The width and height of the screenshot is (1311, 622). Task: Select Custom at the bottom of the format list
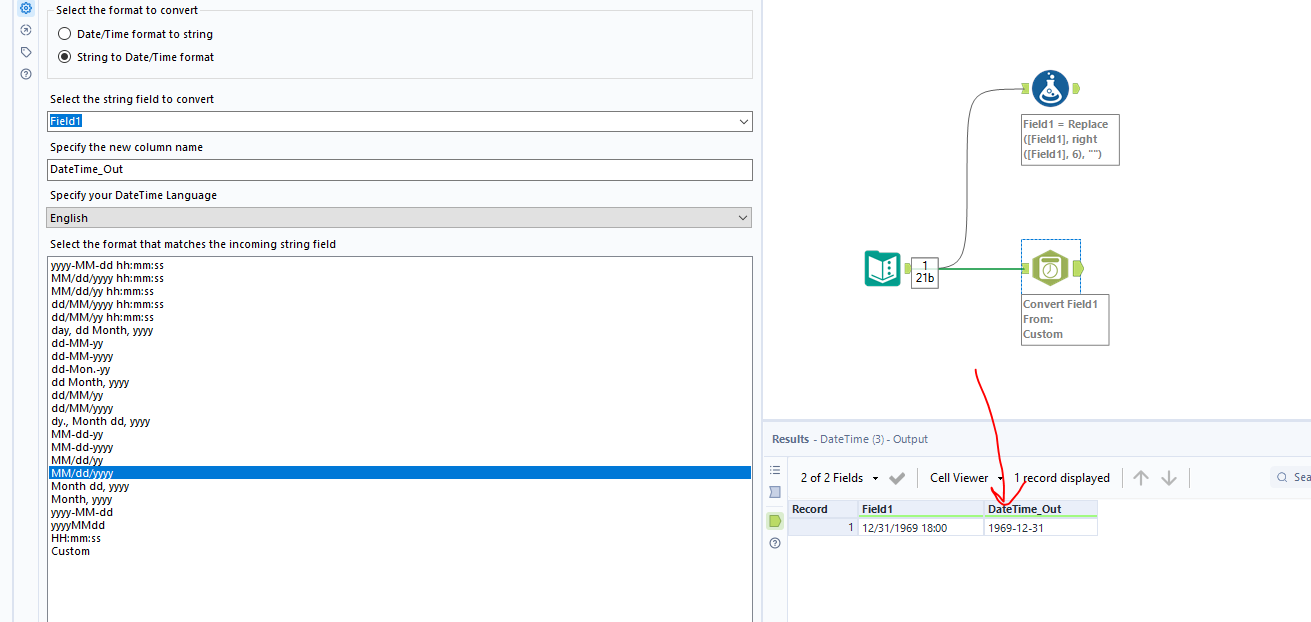[x=70, y=551]
